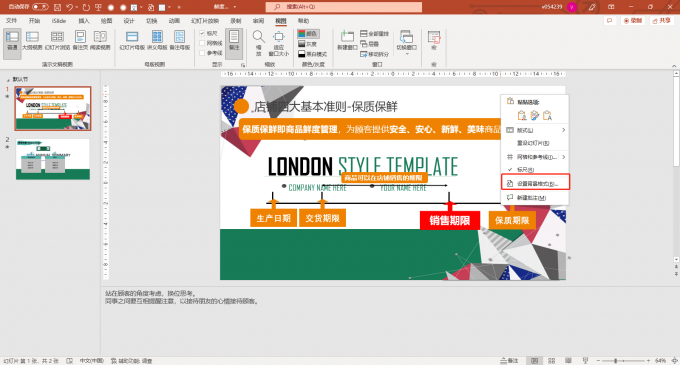680x365 pixels.
Task: Select slide 2 thumbnail
Action: coord(53,159)
